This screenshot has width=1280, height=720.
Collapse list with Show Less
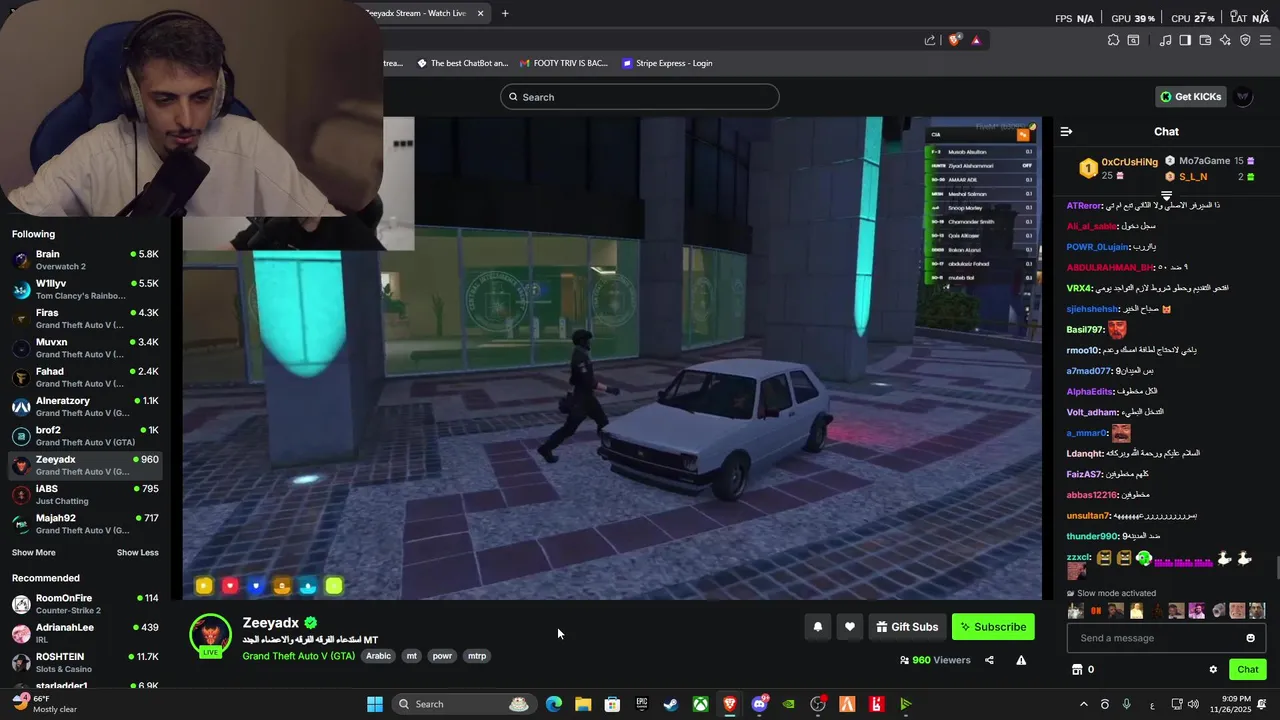137,553
